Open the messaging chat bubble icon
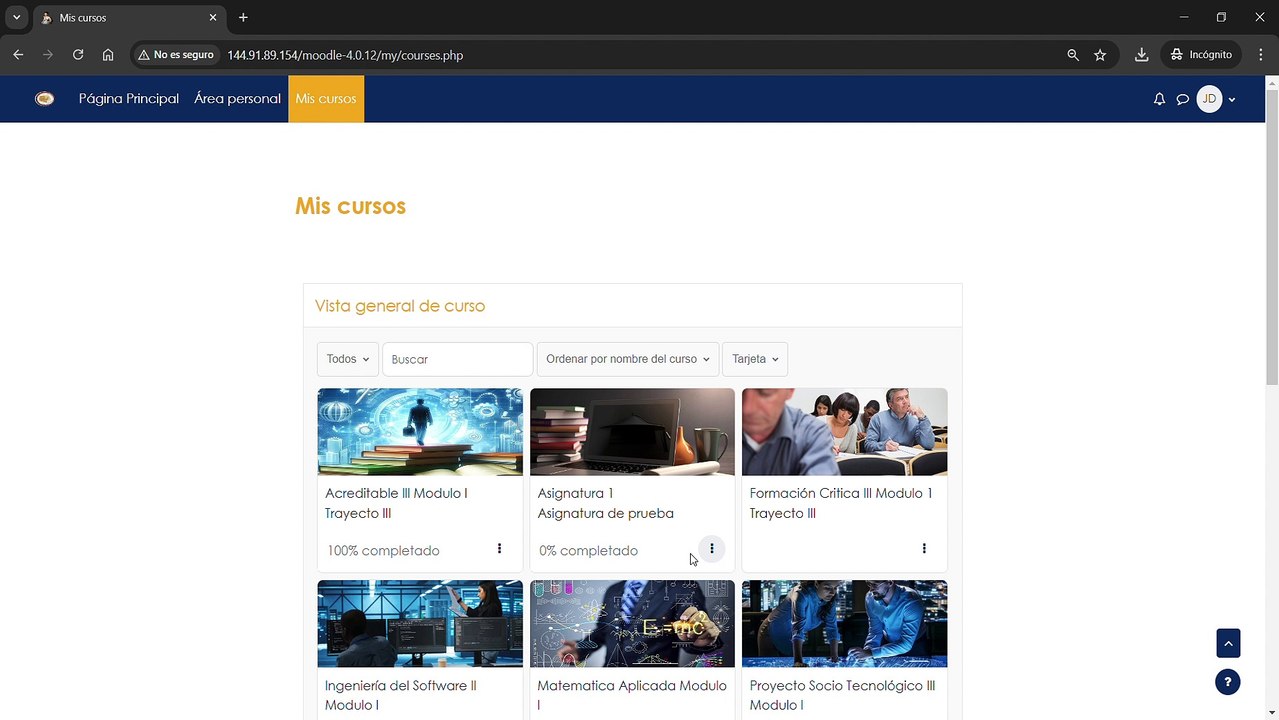Viewport: 1279px width, 720px height. click(1182, 99)
